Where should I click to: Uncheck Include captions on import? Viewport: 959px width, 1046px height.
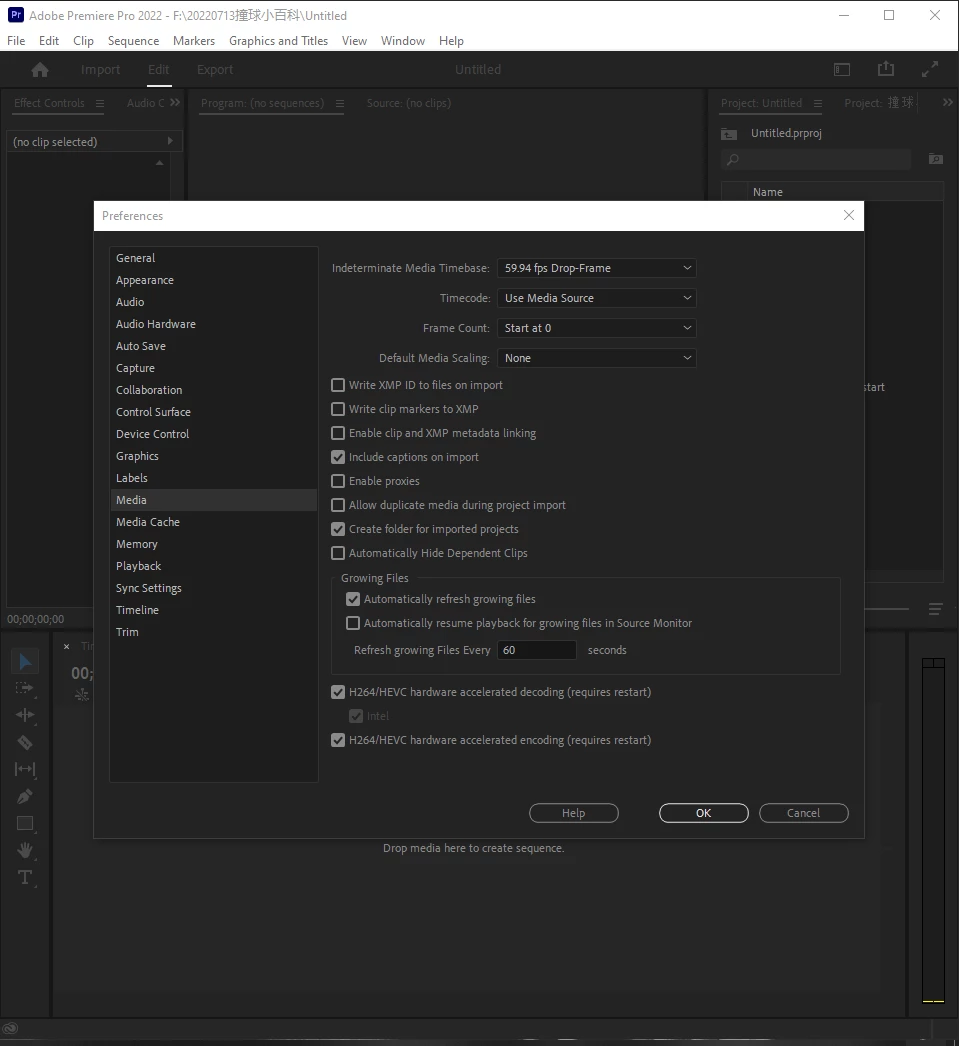[x=338, y=457]
